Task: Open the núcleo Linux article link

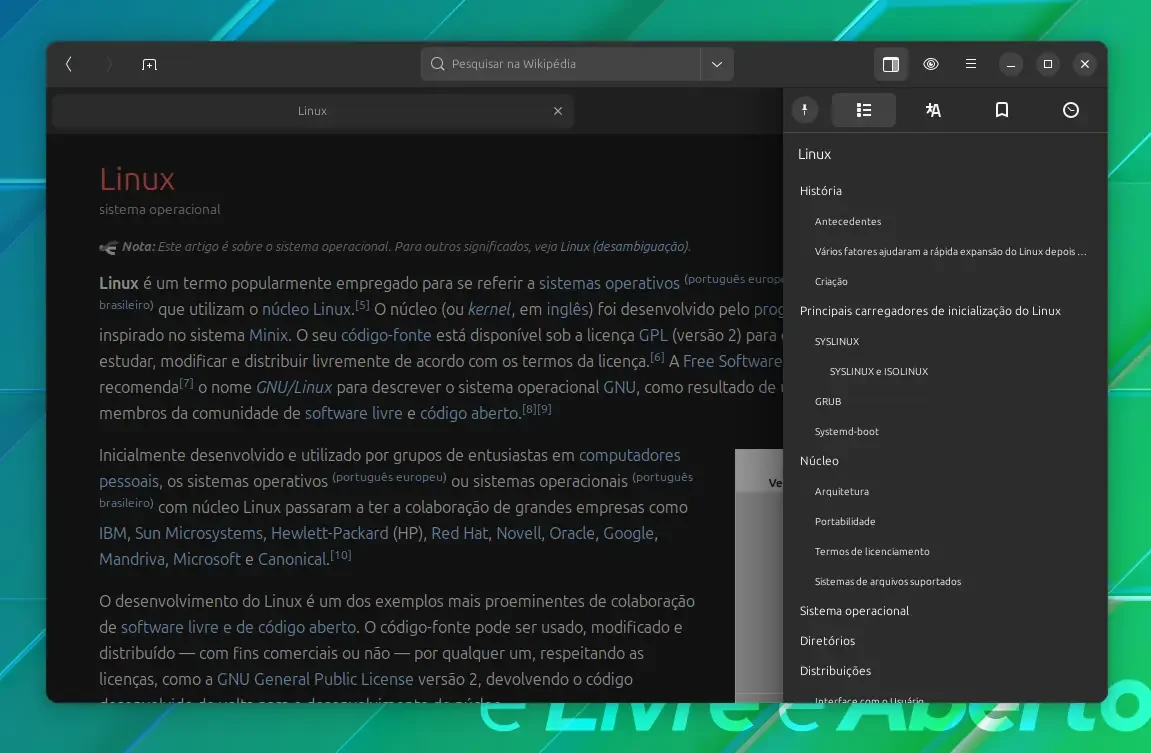Action: pos(308,310)
